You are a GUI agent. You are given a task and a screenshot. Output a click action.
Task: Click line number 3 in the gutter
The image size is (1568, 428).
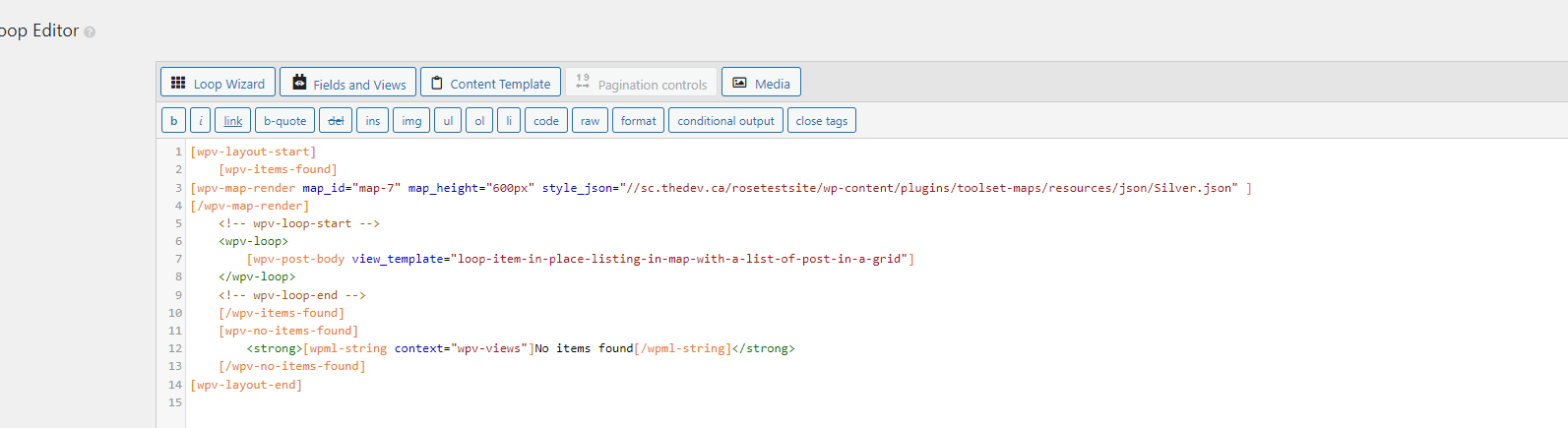[178, 187]
